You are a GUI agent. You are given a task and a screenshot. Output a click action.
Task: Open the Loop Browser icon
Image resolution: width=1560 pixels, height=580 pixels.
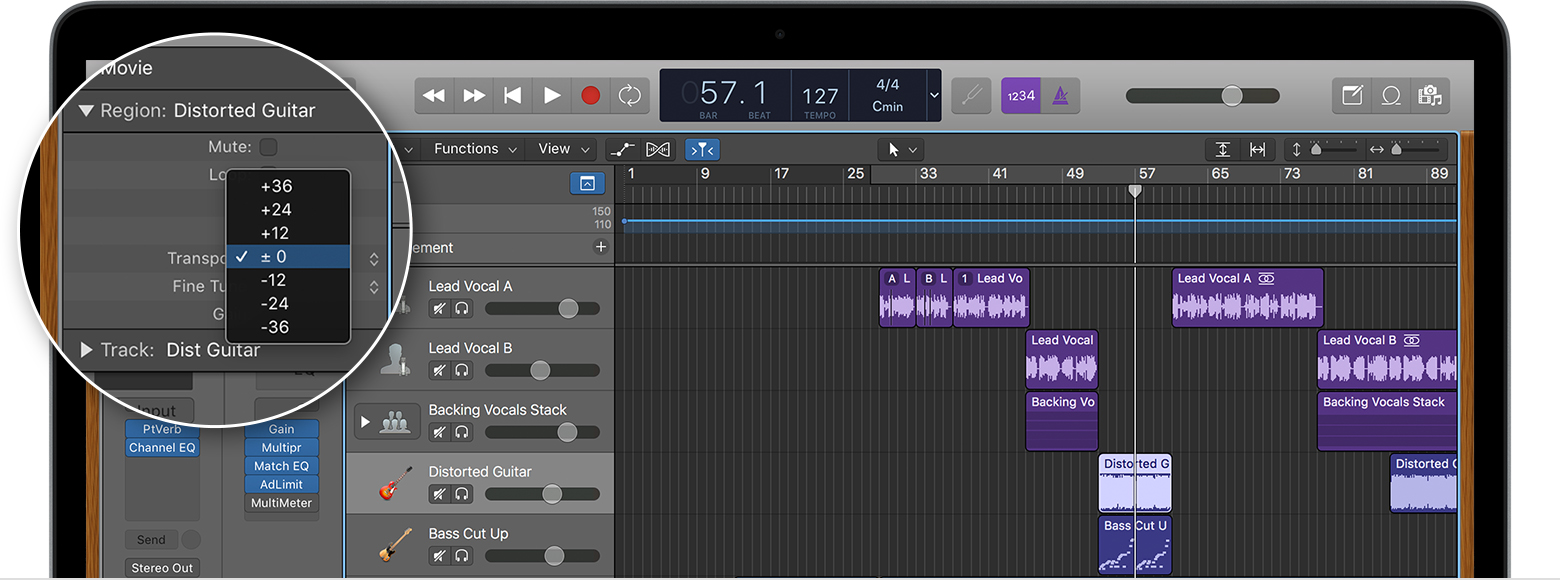pos(1391,96)
